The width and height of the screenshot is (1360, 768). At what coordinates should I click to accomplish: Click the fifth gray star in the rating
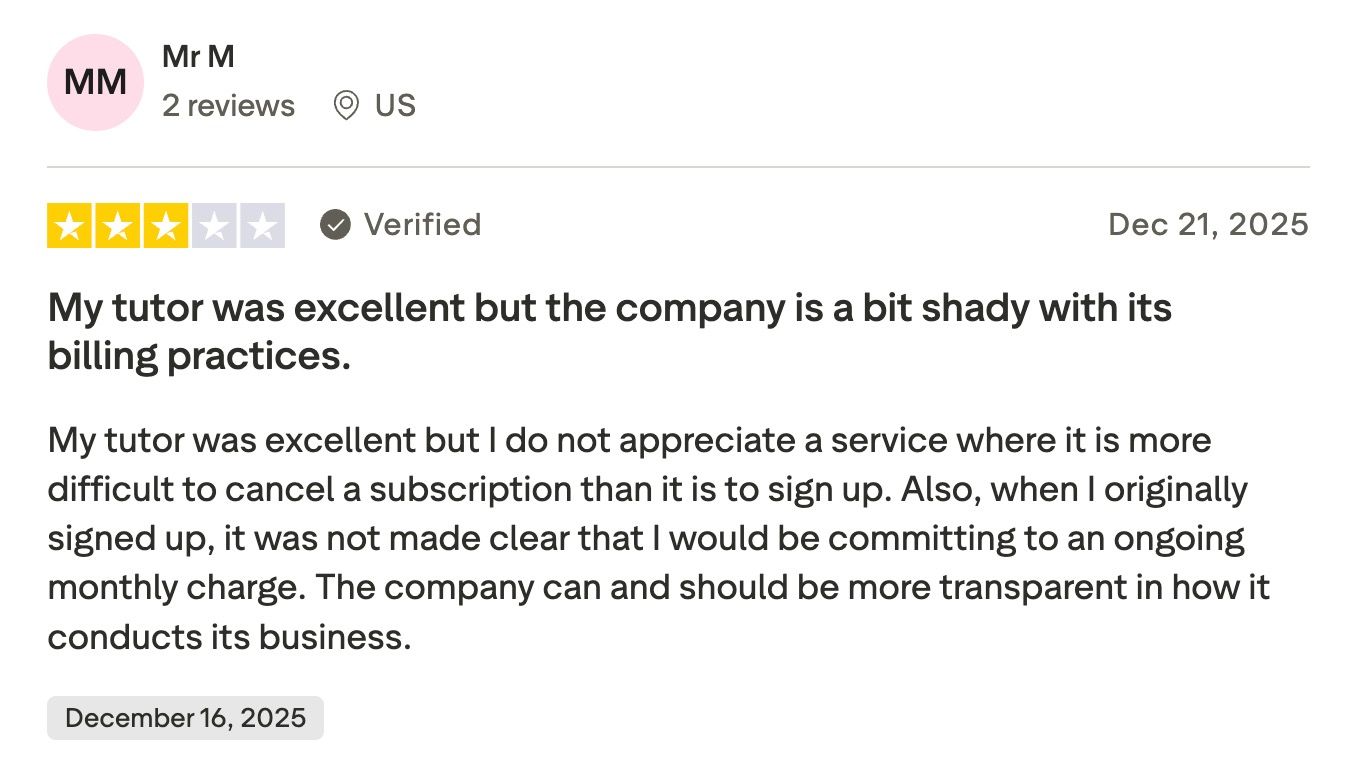tap(261, 225)
